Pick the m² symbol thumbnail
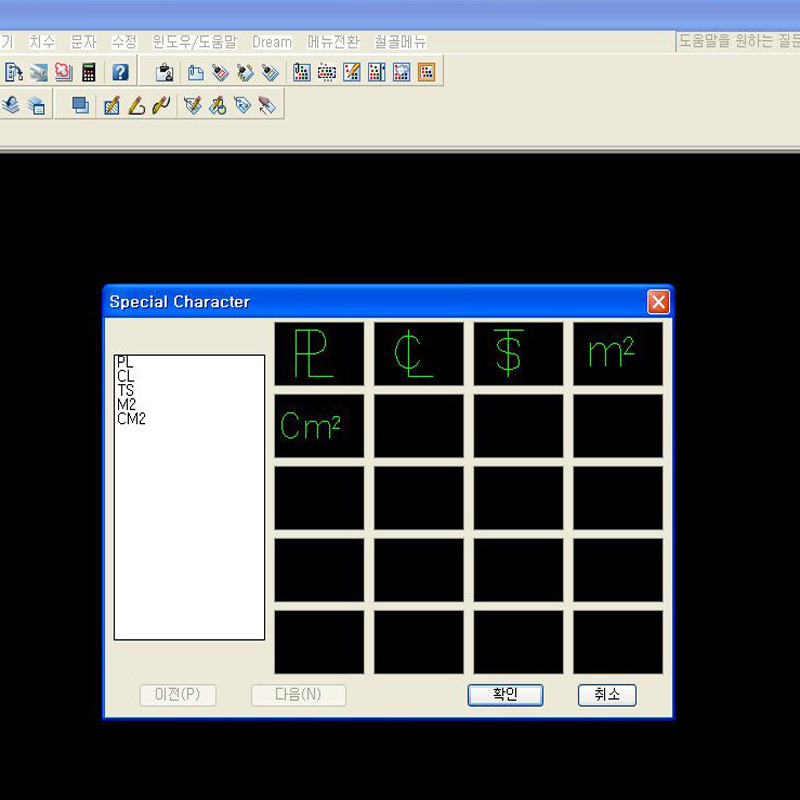800x800 pixels. pos(618,354)
